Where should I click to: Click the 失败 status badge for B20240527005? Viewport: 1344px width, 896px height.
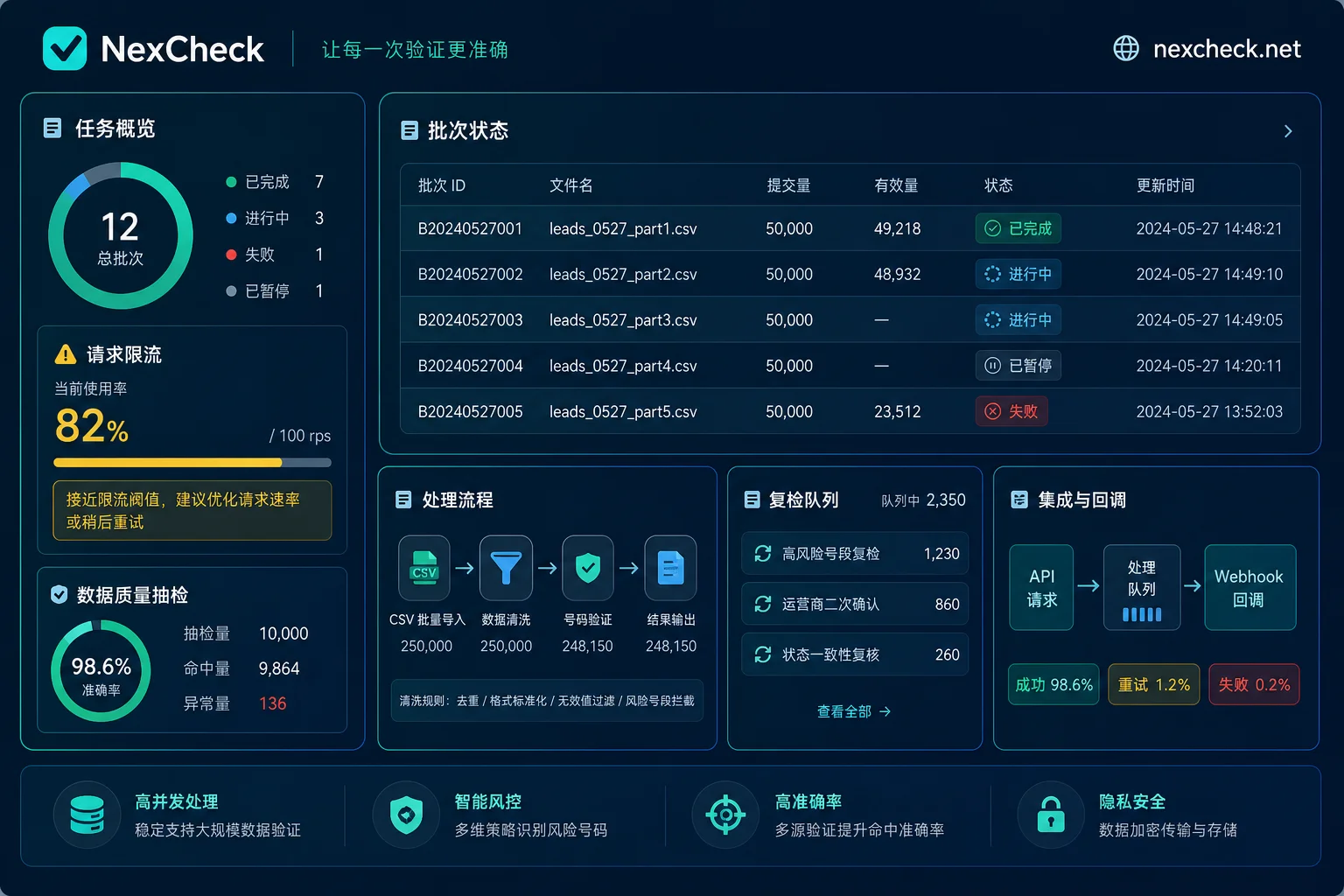coord(1011,410)
